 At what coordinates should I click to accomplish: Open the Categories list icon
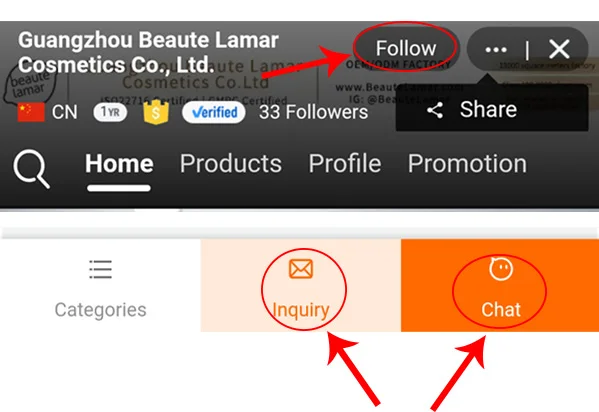[x=100, y=269]
